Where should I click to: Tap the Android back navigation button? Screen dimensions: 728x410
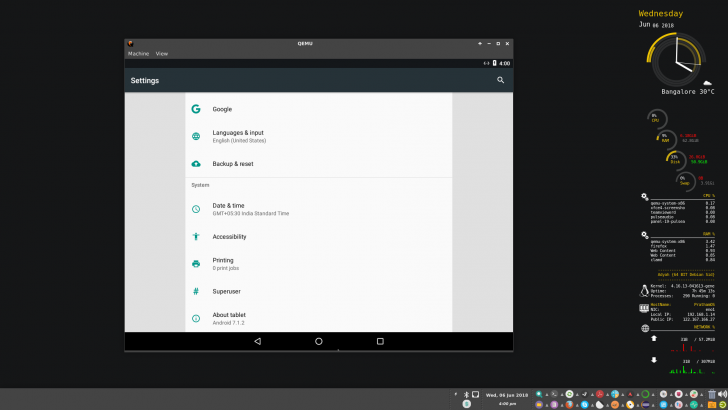[257, 341]
